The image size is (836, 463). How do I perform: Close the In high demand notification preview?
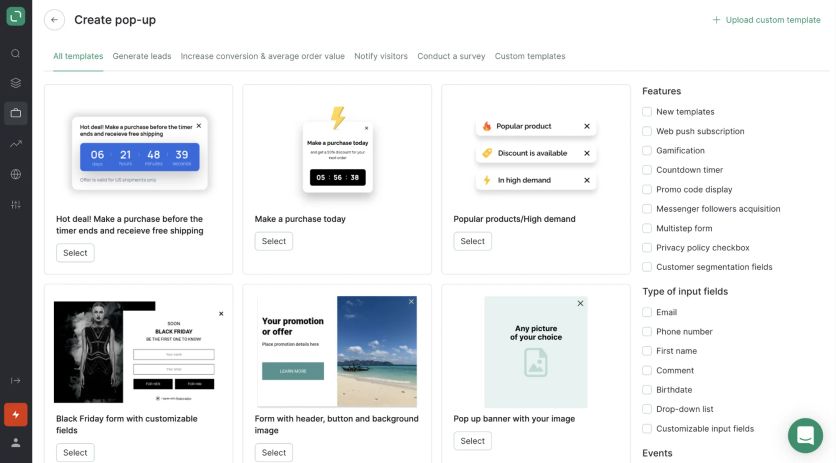click(586, 180)
